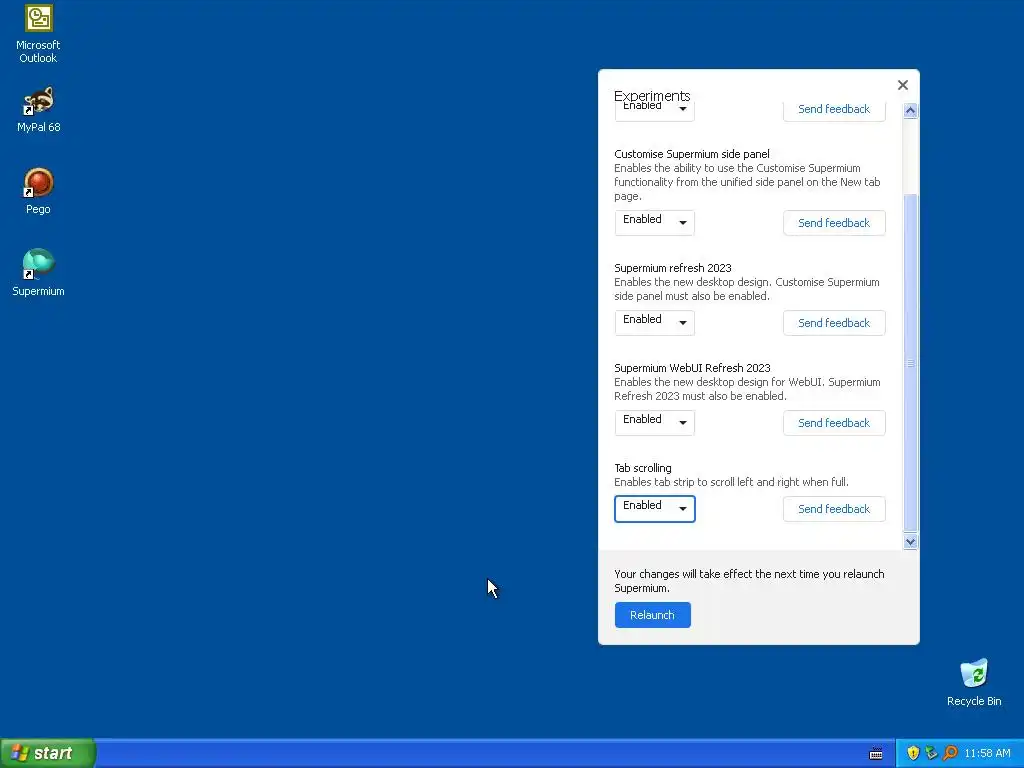The image size is (1024, 768).
Task: Click the Tab scrolling experiment title
Action: 643,468
